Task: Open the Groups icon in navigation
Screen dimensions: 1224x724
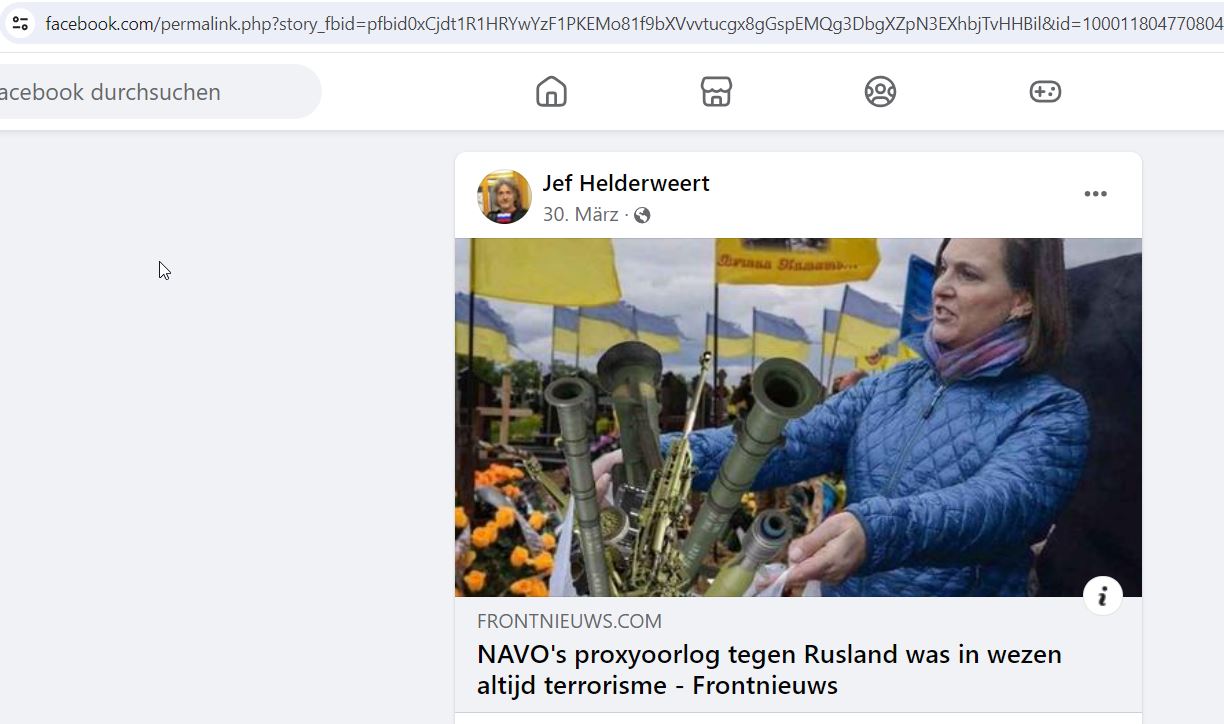Action: (880, 92)
